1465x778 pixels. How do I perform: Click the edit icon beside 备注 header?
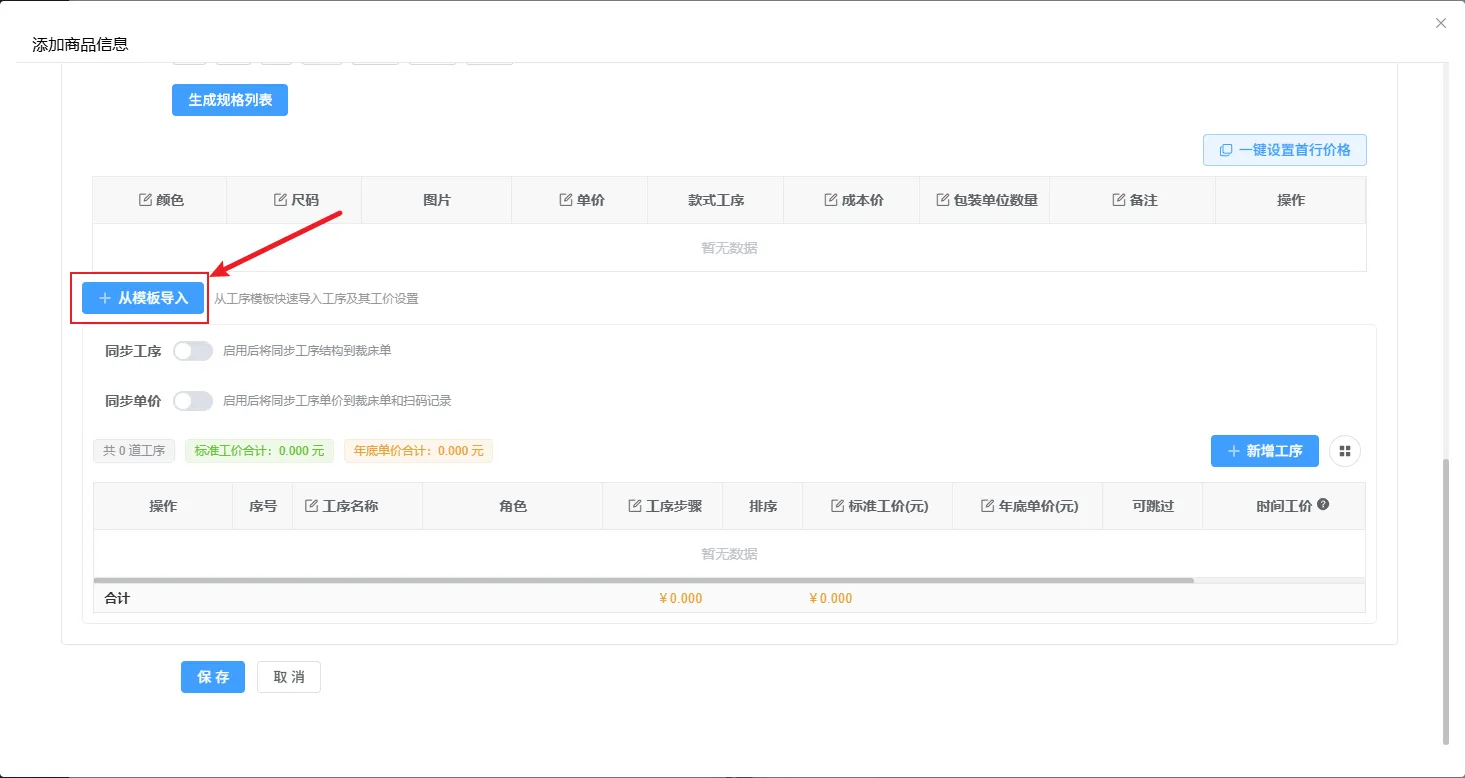tap(1119, 200)
